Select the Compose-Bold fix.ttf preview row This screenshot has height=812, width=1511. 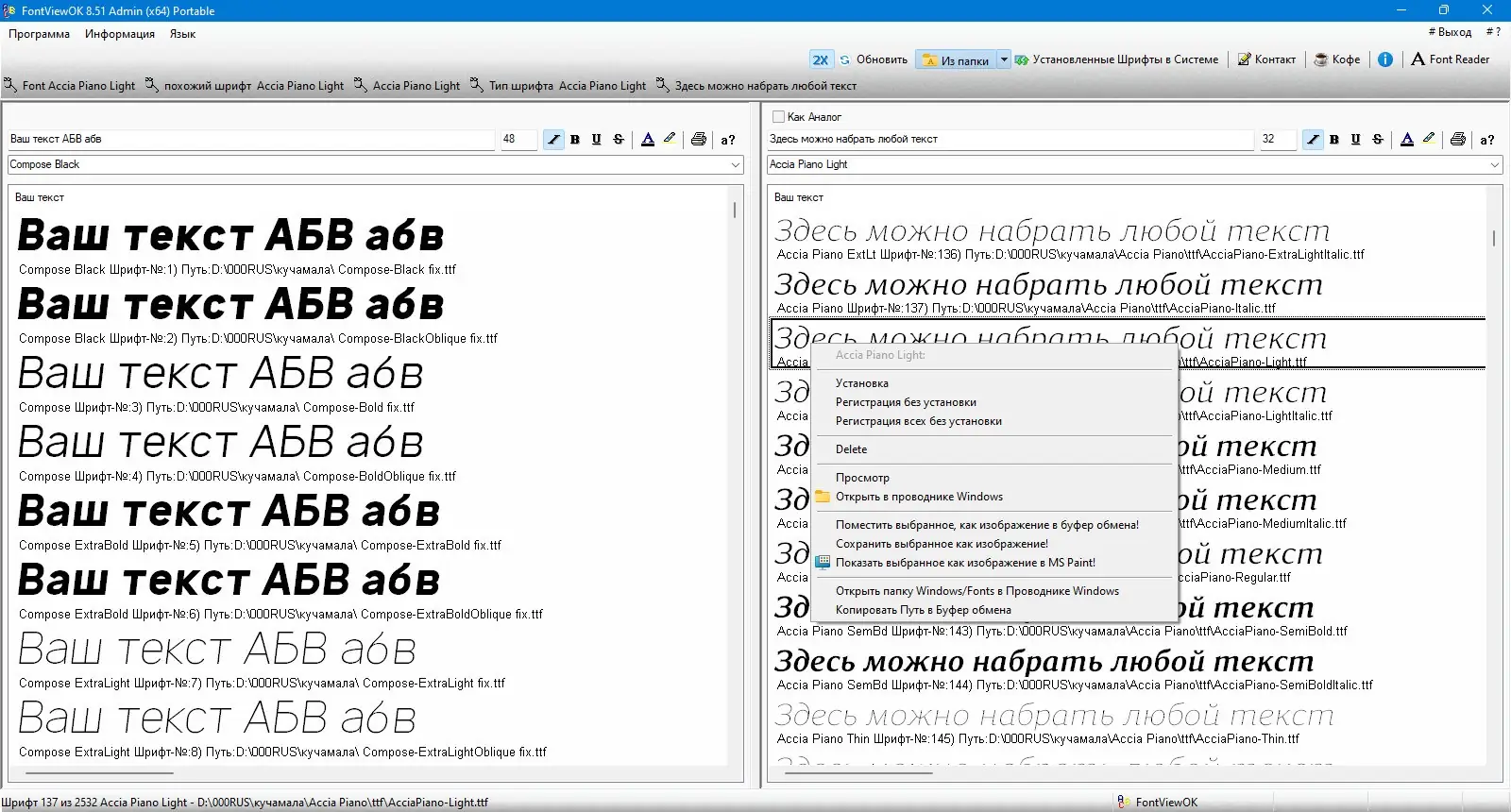point(368,382)
